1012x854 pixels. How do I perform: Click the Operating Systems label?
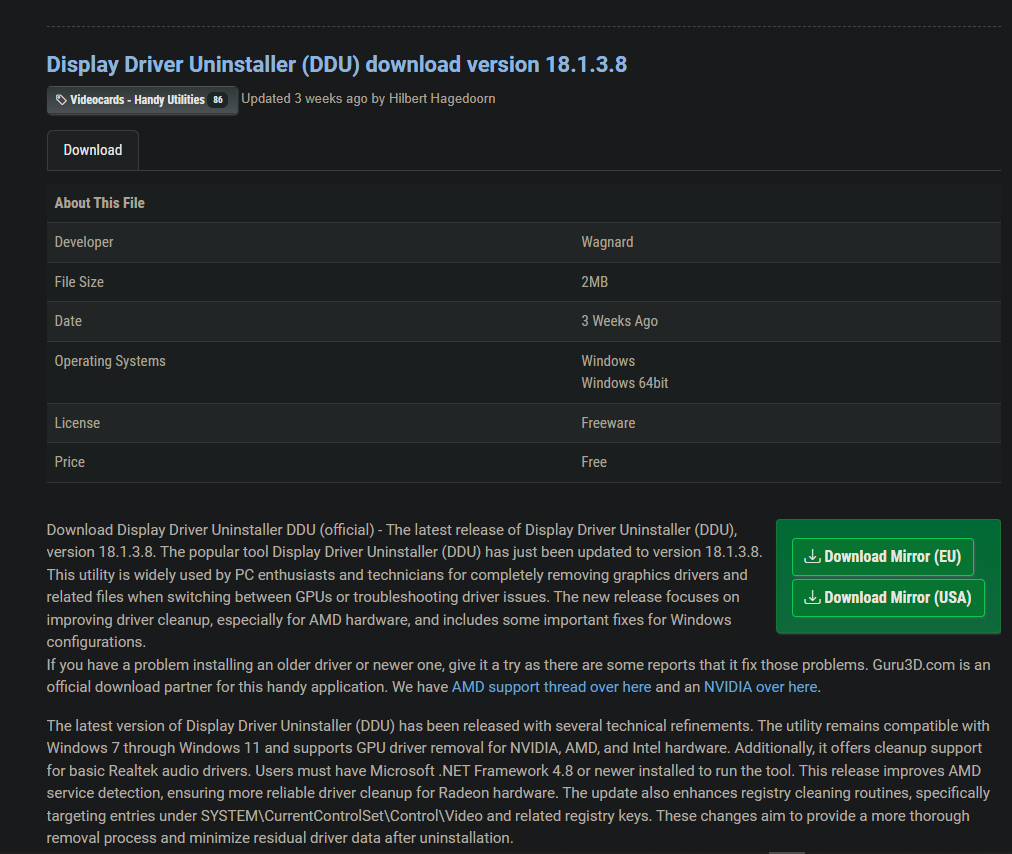coord(110,361)
